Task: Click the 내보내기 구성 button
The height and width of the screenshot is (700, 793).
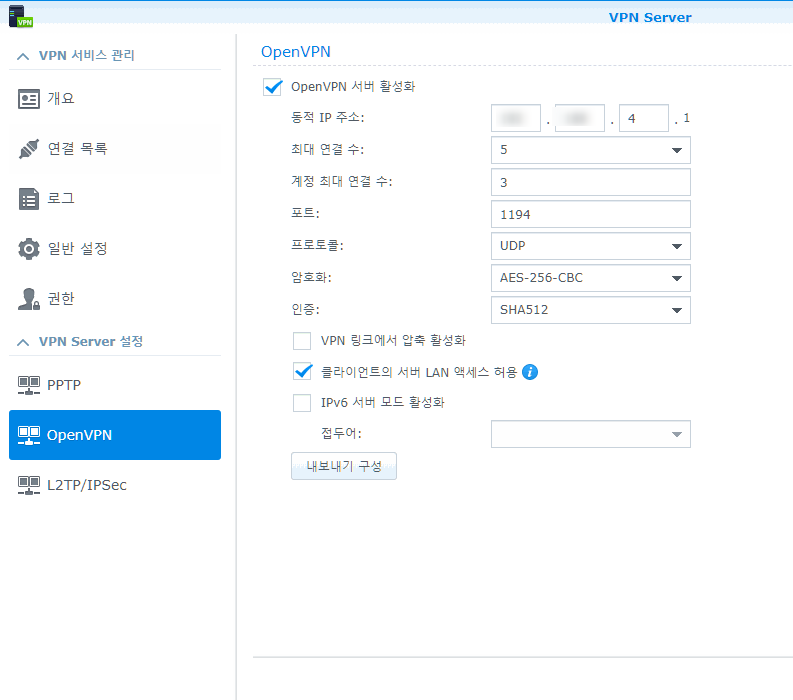Action: 344,466
